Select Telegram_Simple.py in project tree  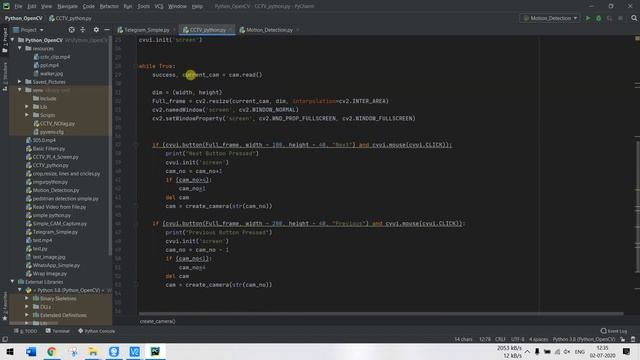tap(55, 232)
